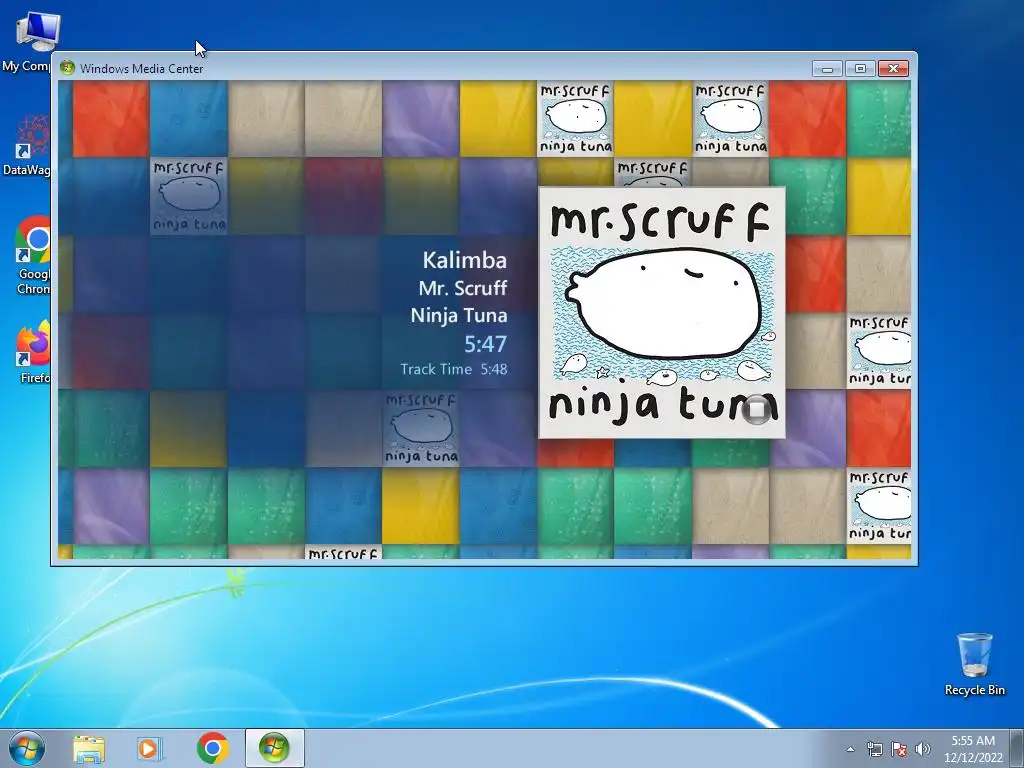This screenshot has height=768, width=1024.
Task: Select the Recycle Bin desktop icon
Action: (974, 664)
